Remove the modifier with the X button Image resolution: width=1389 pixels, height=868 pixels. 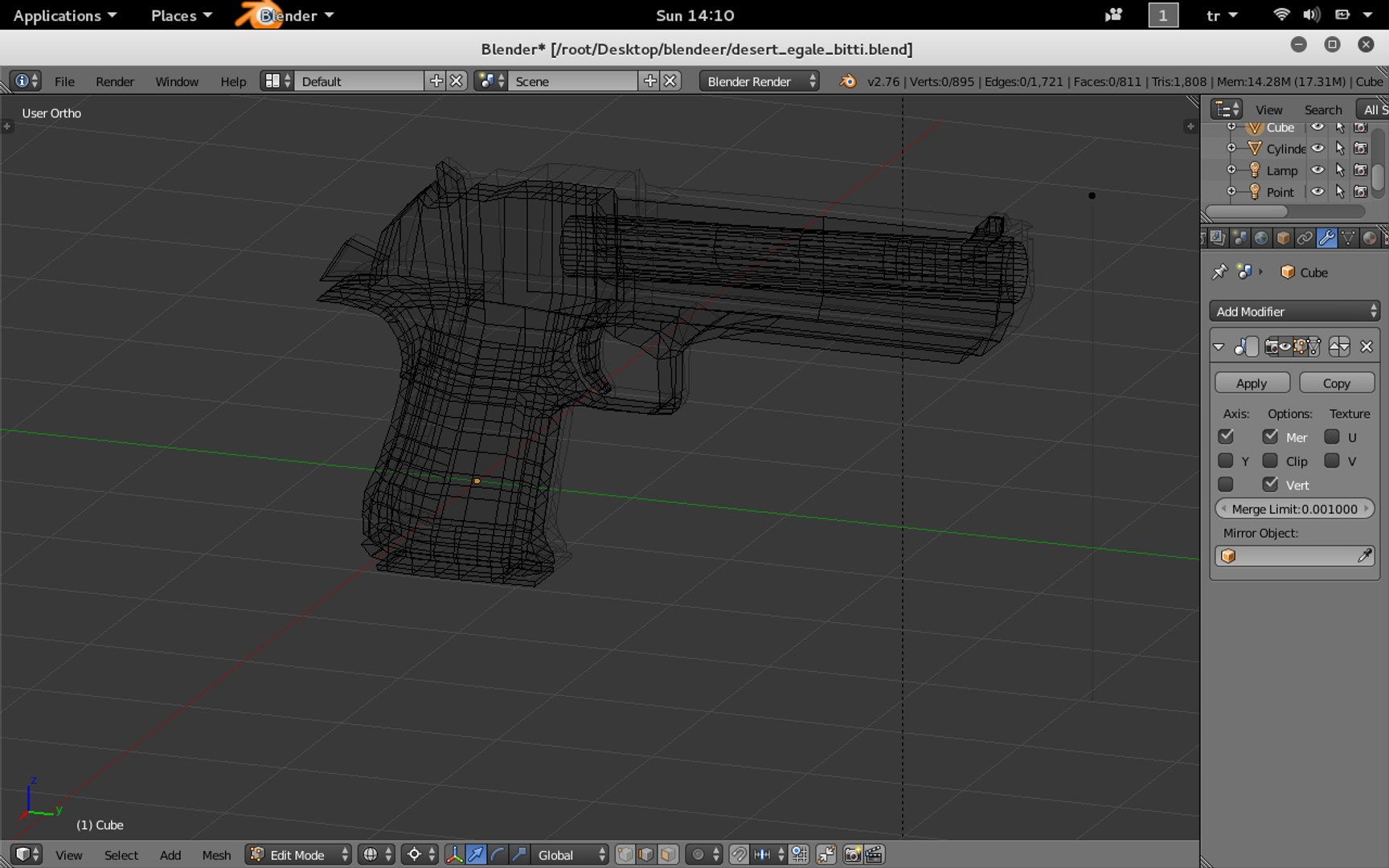tap(1366, 346)
